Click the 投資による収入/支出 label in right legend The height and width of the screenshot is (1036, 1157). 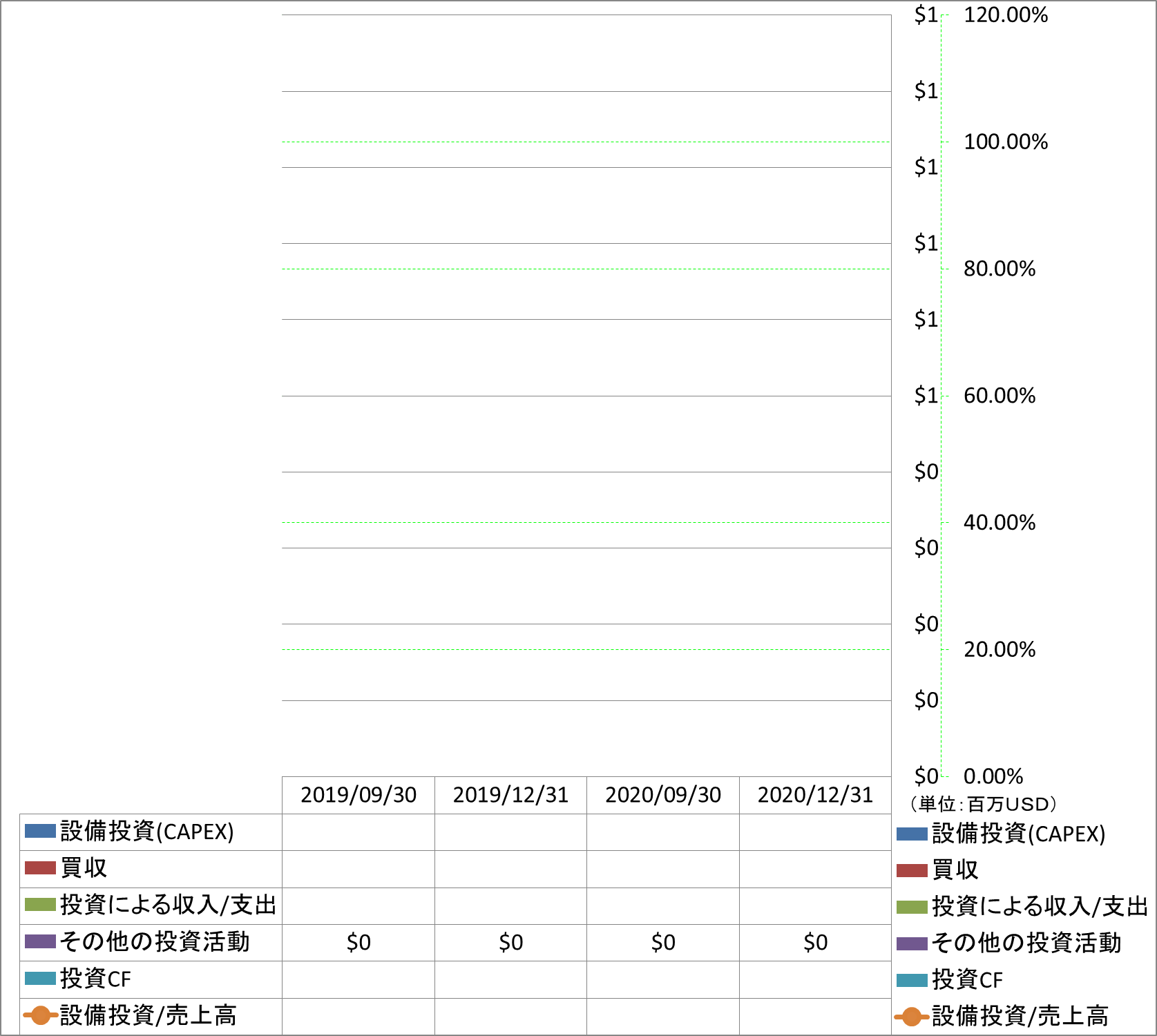pos(1040,907)
